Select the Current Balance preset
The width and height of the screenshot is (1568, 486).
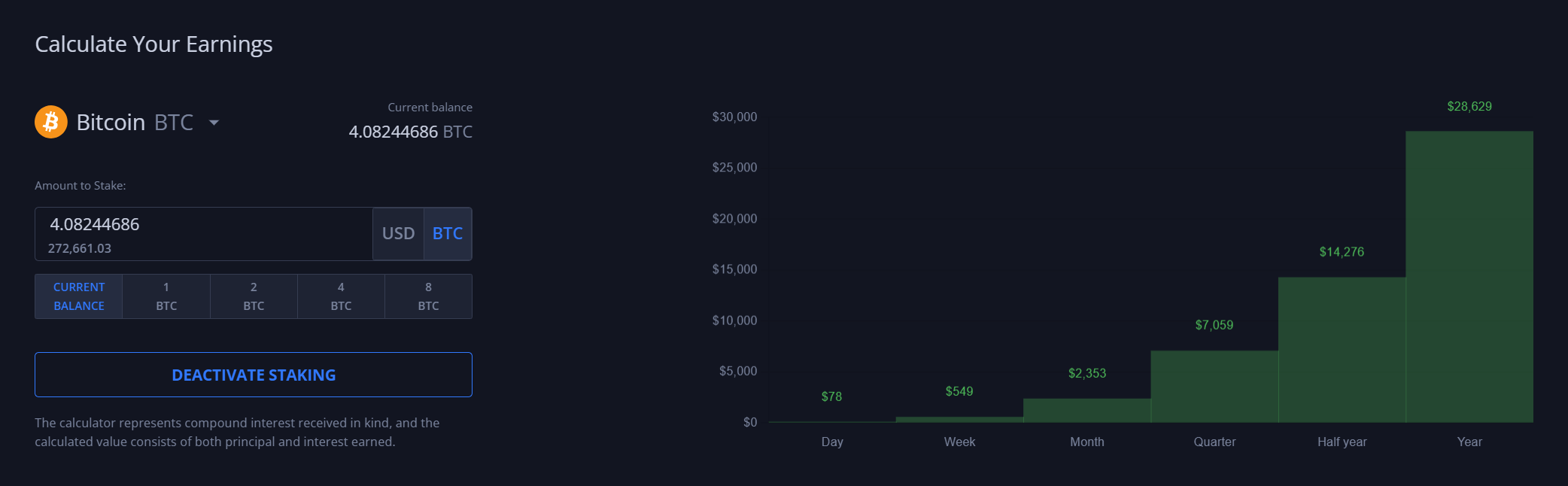pos(79,296)
